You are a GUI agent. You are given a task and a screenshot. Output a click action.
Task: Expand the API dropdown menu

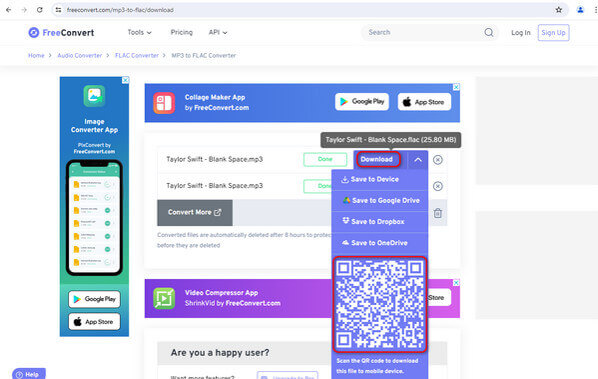pos(218,32)
